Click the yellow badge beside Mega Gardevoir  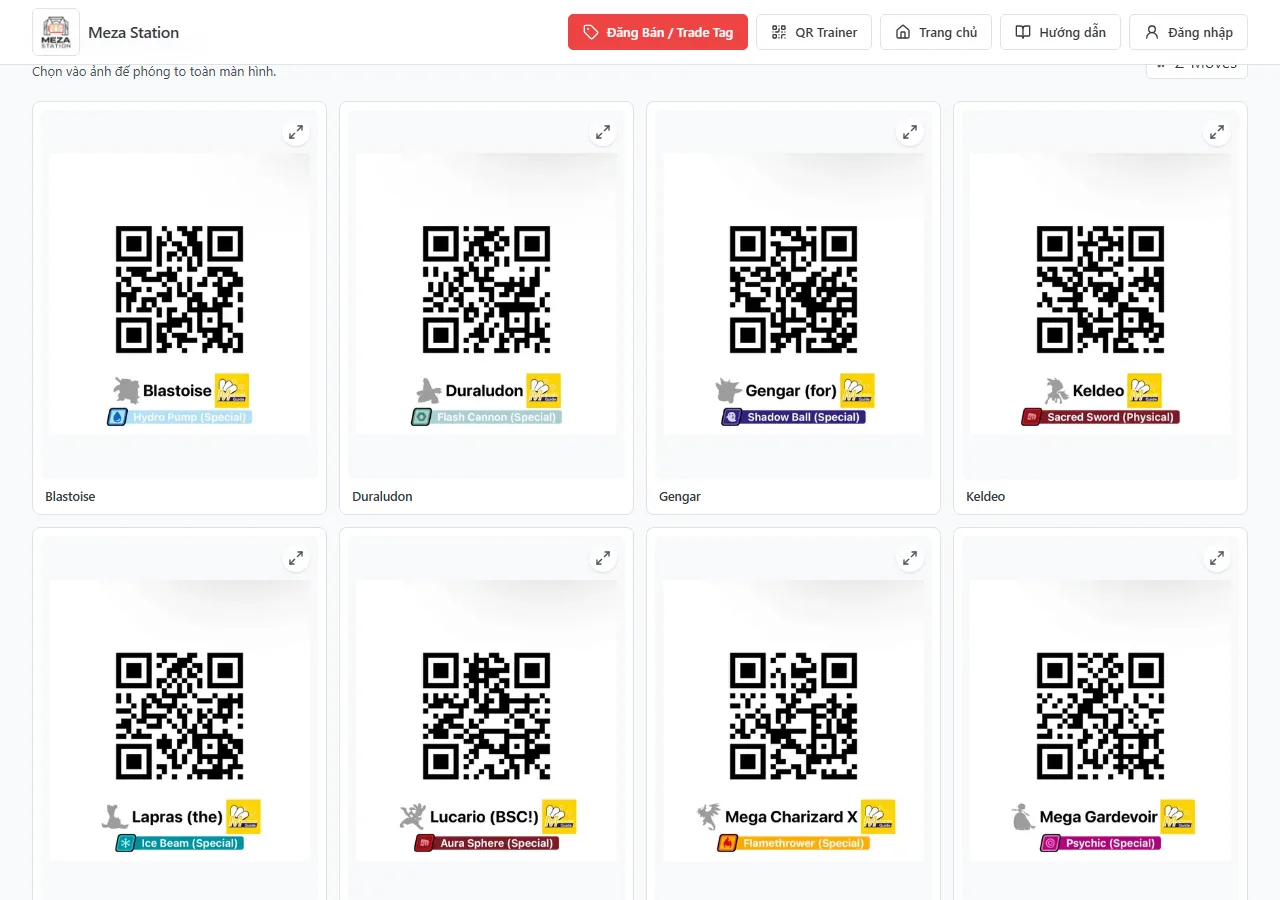tap(1178, 816)
